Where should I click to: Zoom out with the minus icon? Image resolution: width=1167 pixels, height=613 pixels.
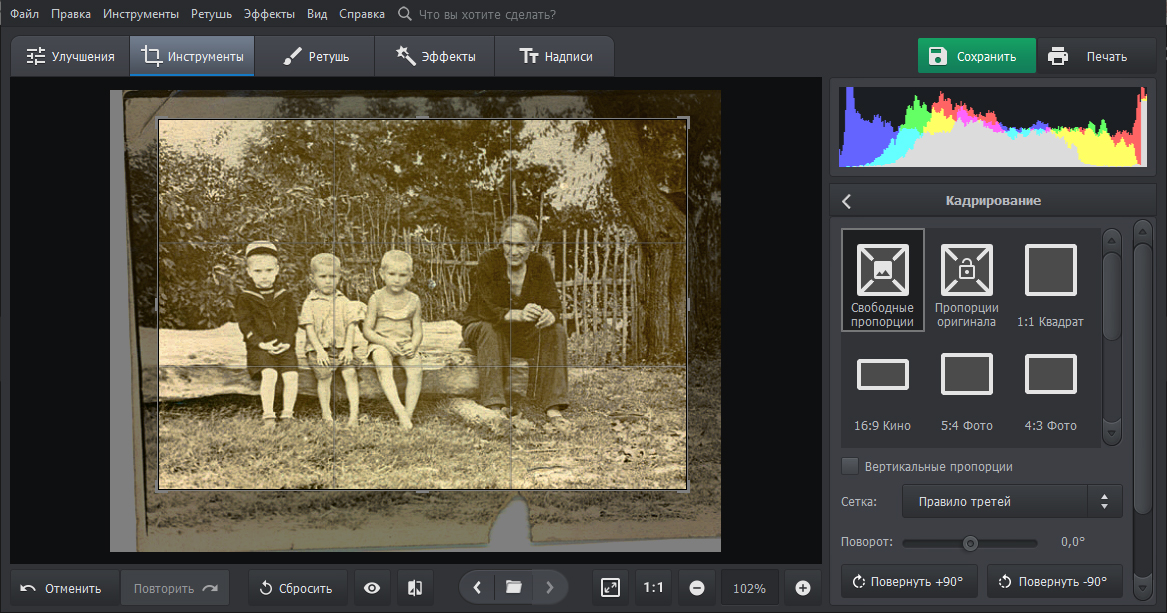697,588
